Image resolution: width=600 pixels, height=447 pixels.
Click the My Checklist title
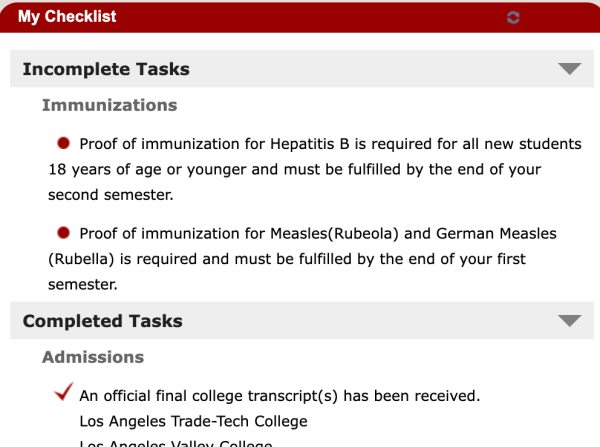coord(67,16)
